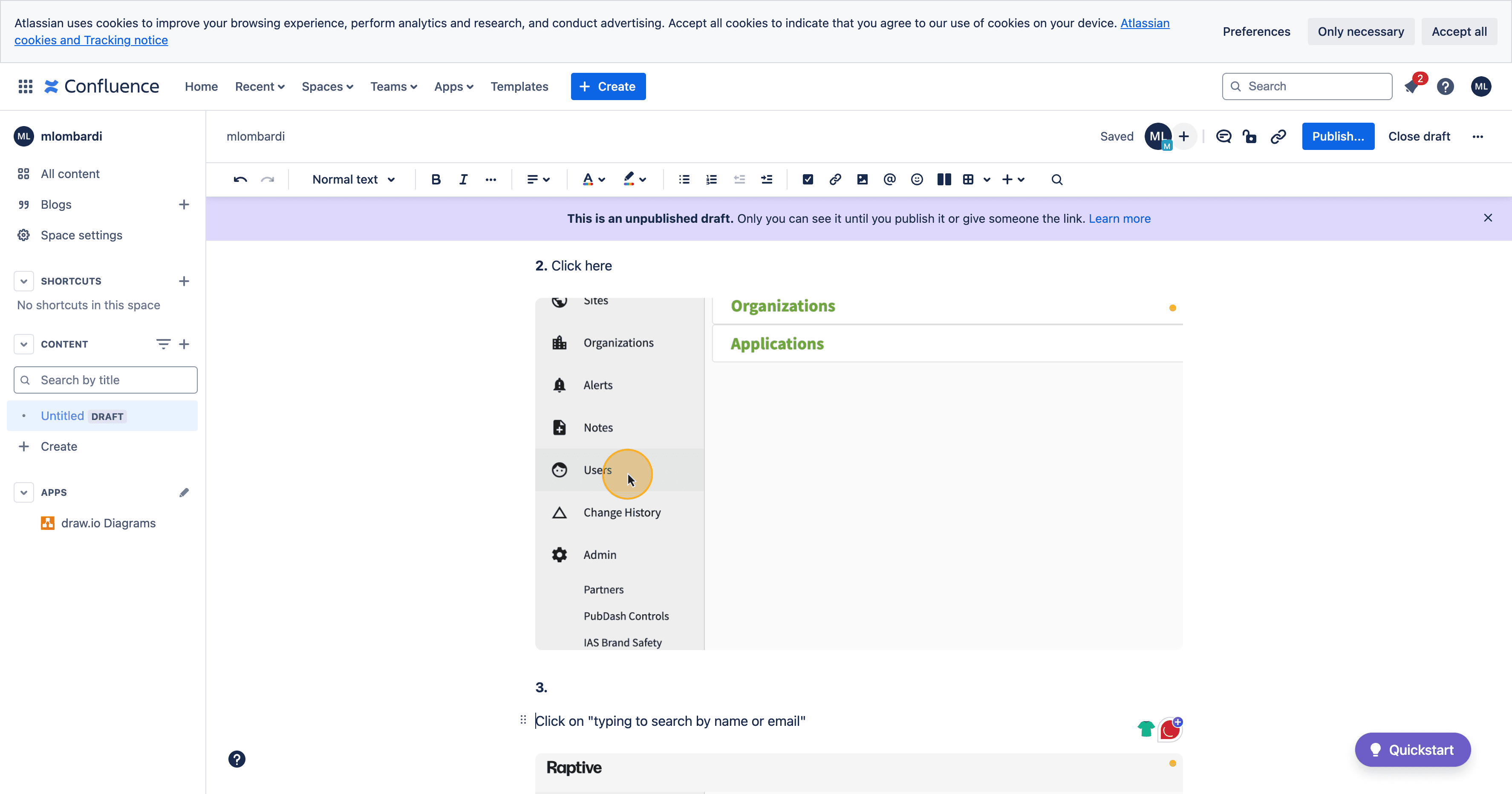
Task: Click the Publish button
Action: (x=1338, y=136)
